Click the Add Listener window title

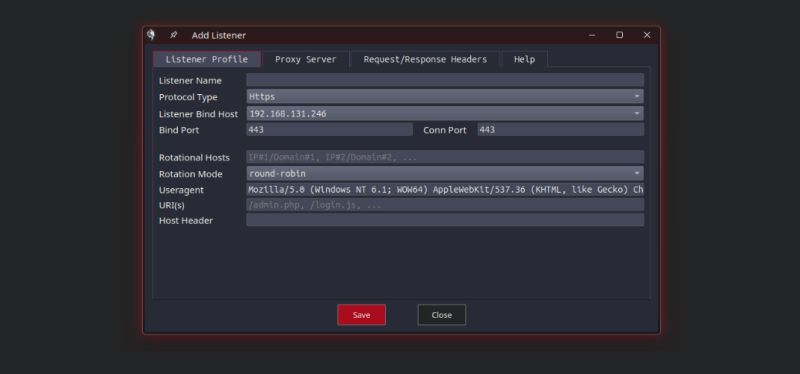point(219,35)
